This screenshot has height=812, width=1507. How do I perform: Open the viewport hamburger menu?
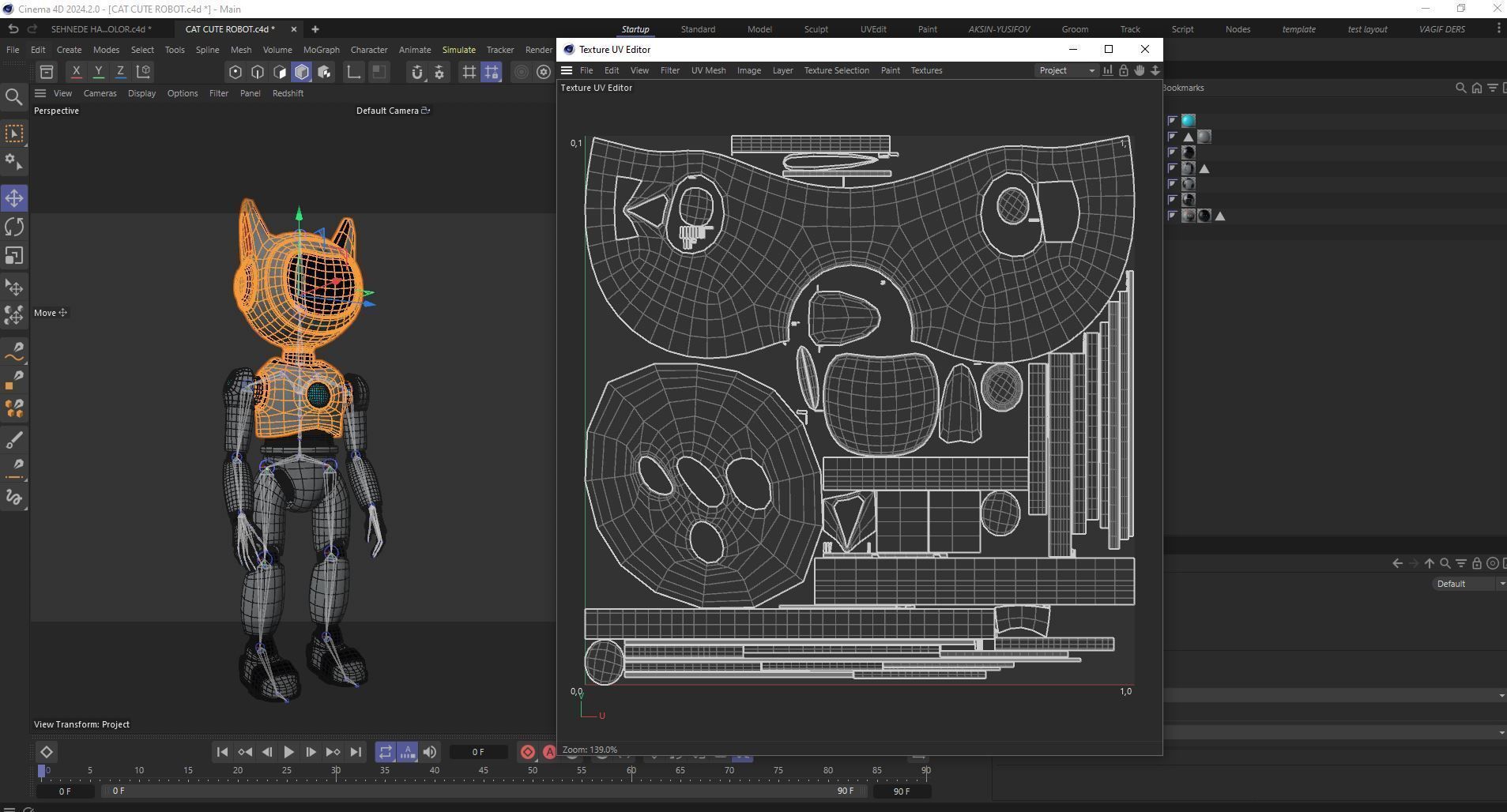[x=40, y=93]
